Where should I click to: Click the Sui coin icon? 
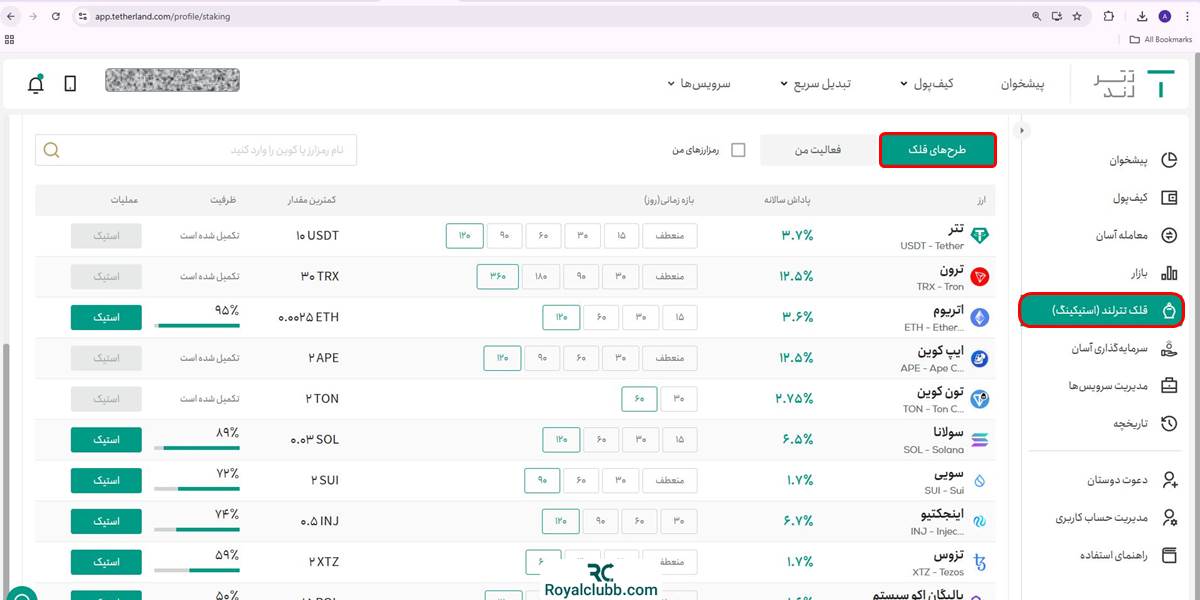pyautogui.click(x=980, y=481)
